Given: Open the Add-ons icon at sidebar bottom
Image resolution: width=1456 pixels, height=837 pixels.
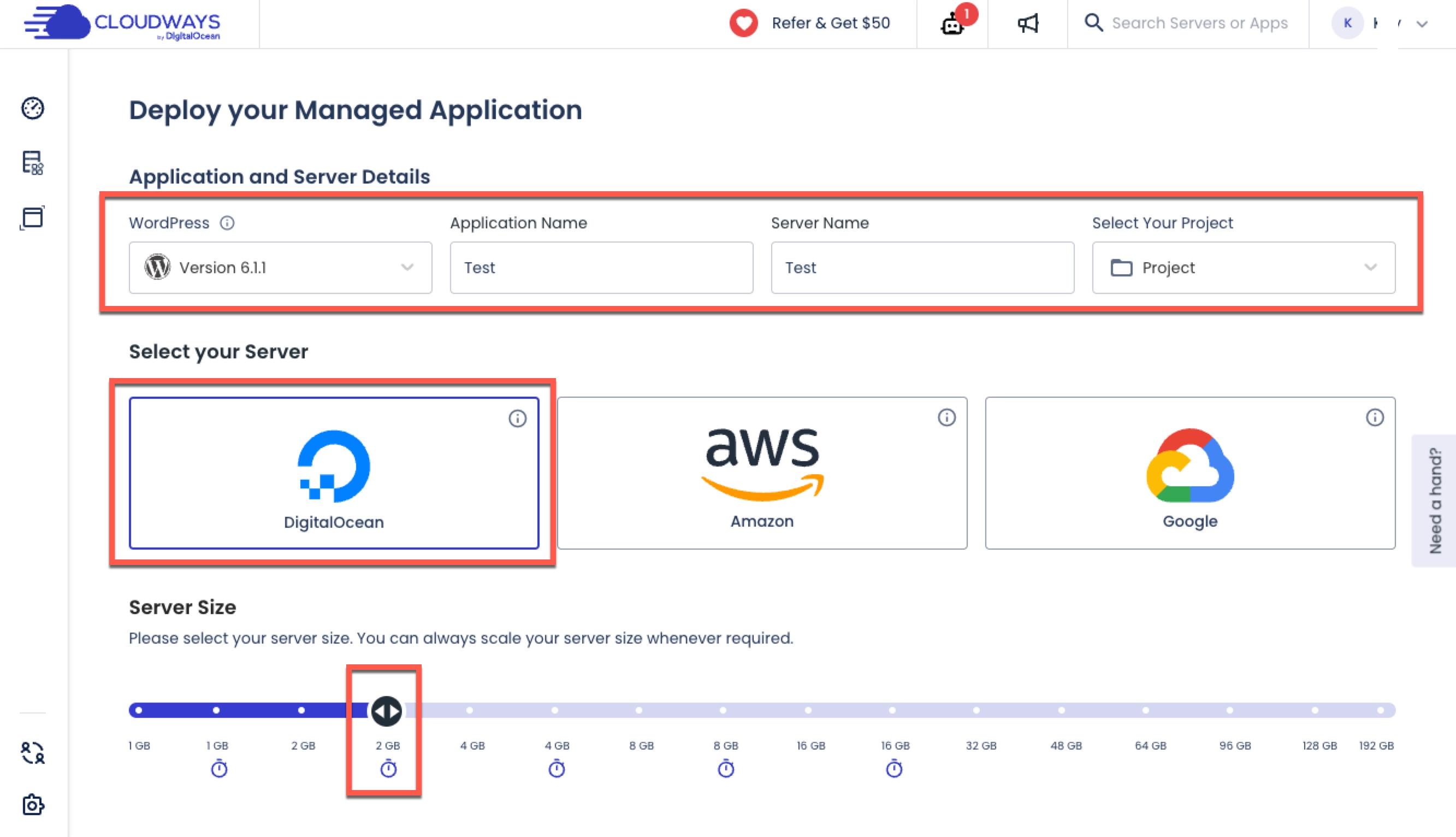Looking at the screenshot, I should [x=33, y=805].
